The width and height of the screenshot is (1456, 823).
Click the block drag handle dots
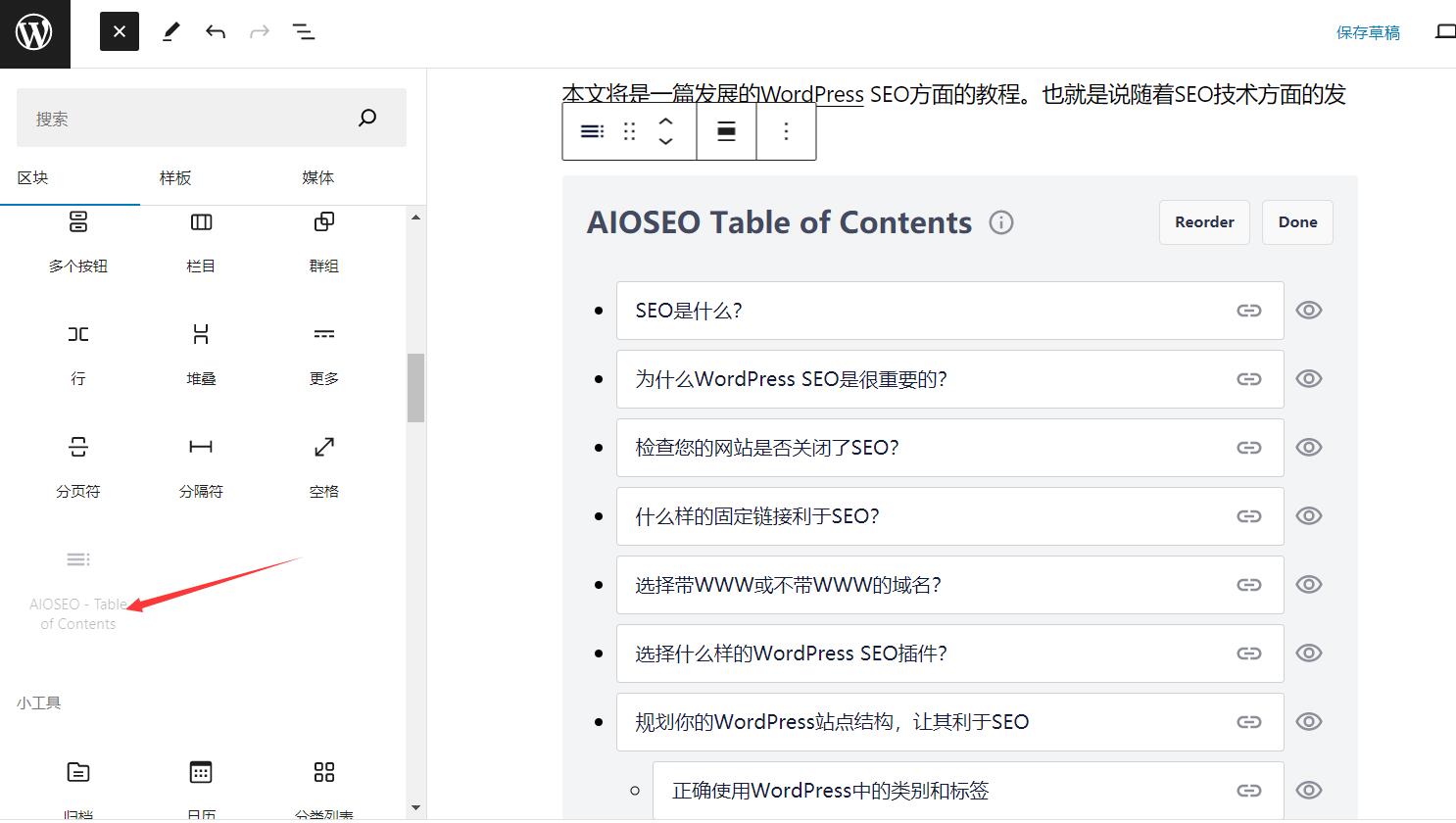tap(629, 131)
